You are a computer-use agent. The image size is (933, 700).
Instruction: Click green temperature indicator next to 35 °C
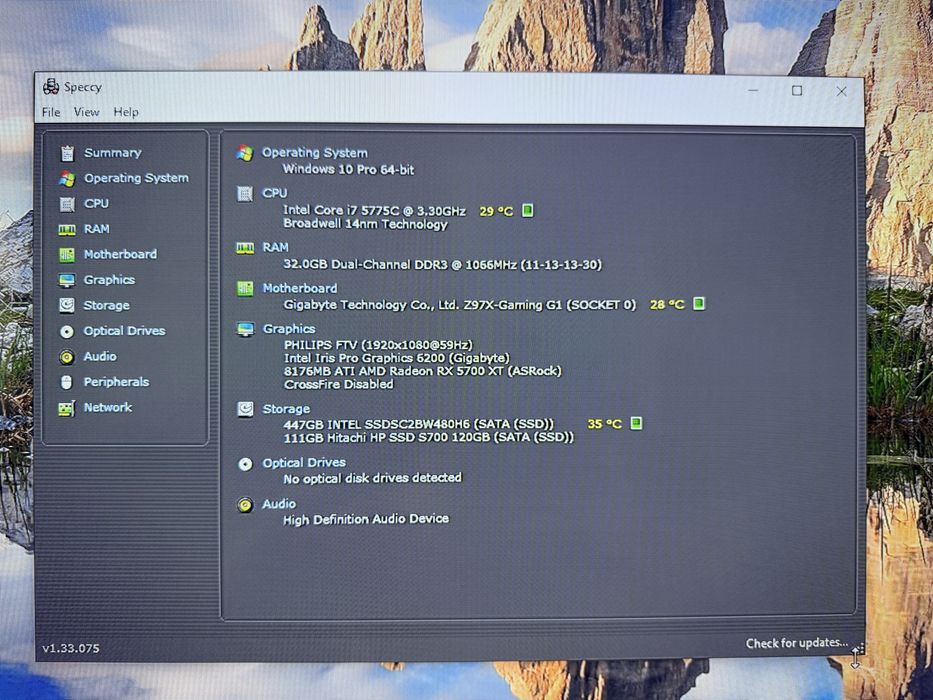pos(636,423)
